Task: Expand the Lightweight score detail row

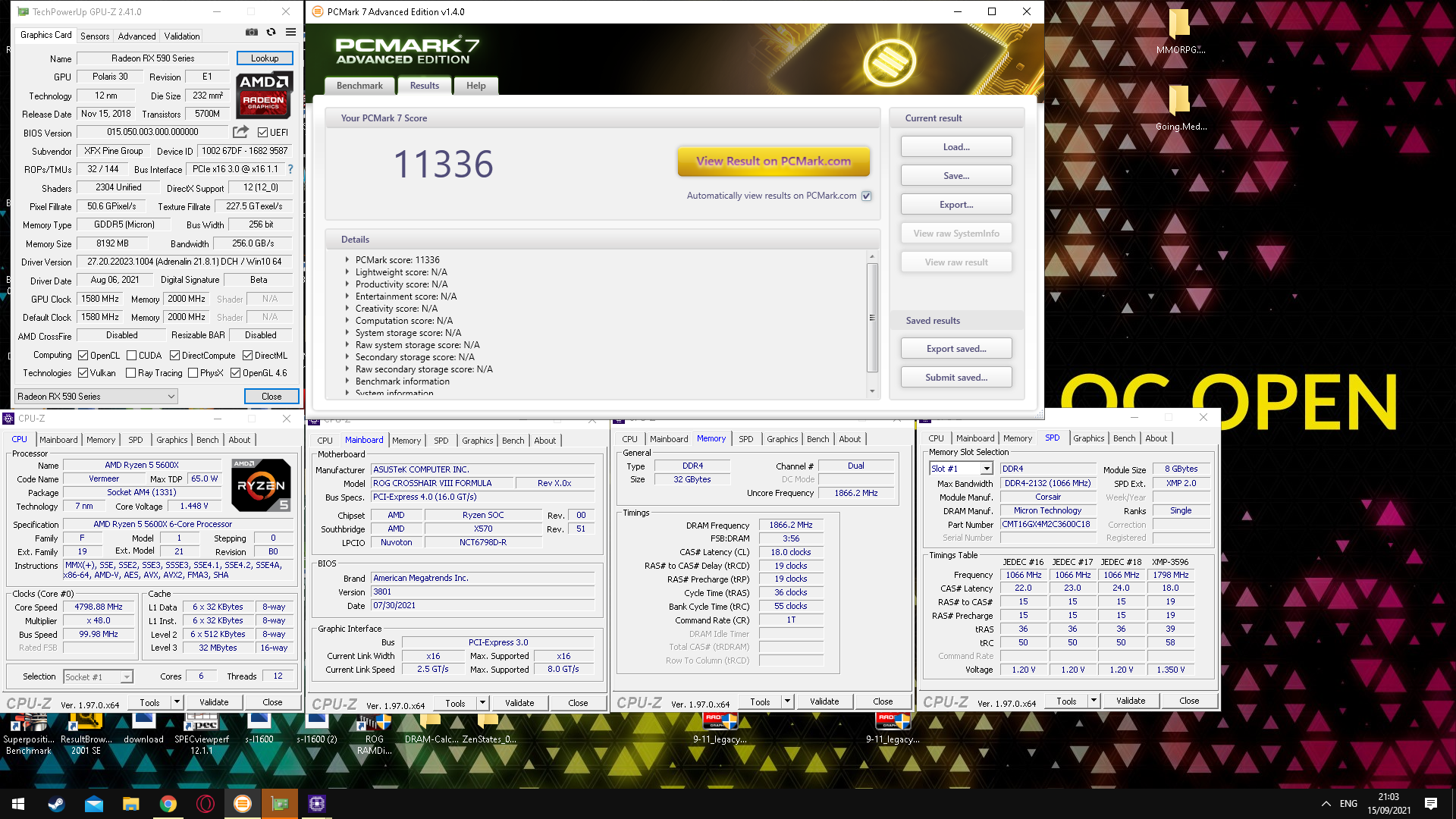Action: 348,272
